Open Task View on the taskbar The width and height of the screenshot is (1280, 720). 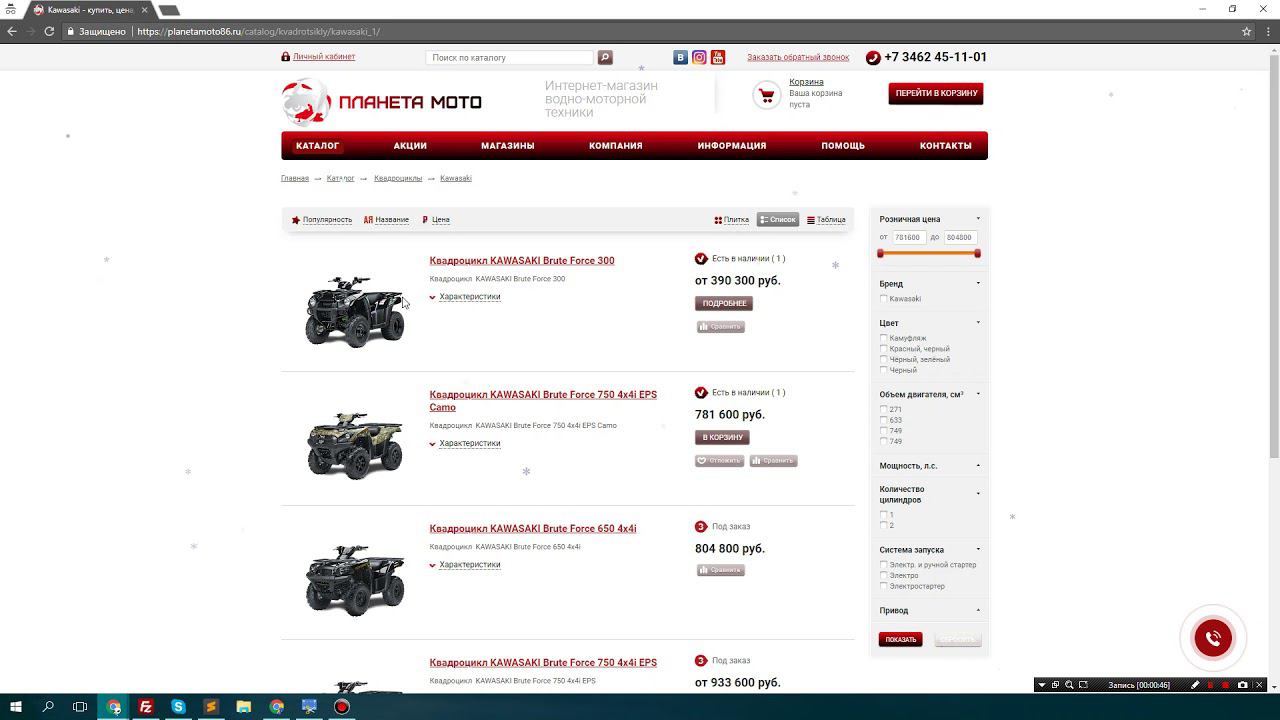point(80,707)
